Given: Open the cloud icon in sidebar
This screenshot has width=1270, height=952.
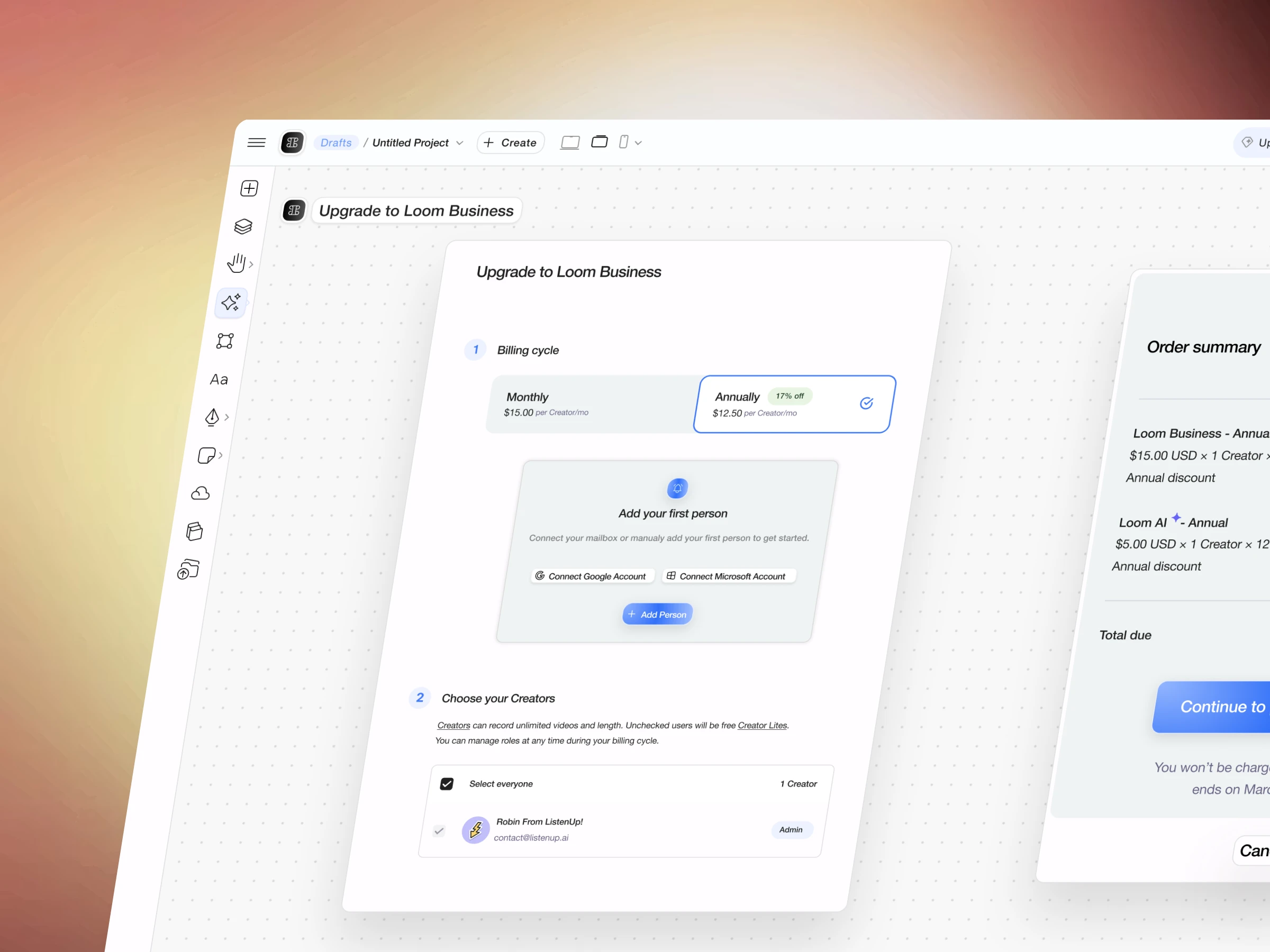Looking at the screenshot, I should [x=200, y=493].
